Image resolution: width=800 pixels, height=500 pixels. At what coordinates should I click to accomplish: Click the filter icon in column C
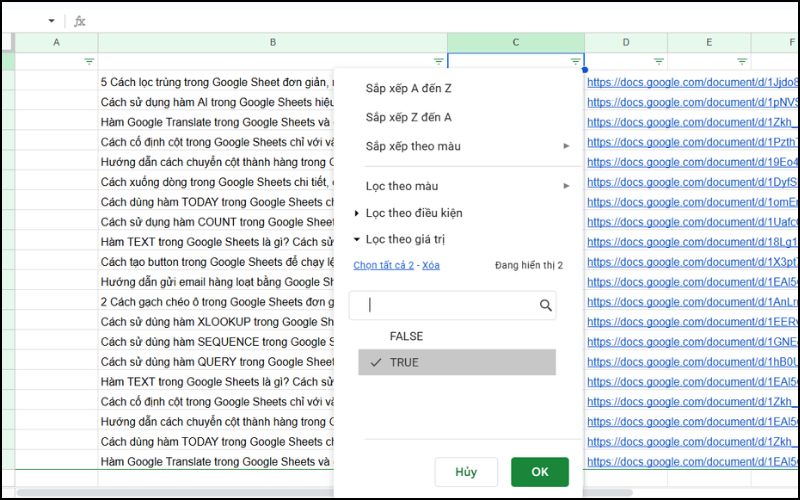pos(576,62)
